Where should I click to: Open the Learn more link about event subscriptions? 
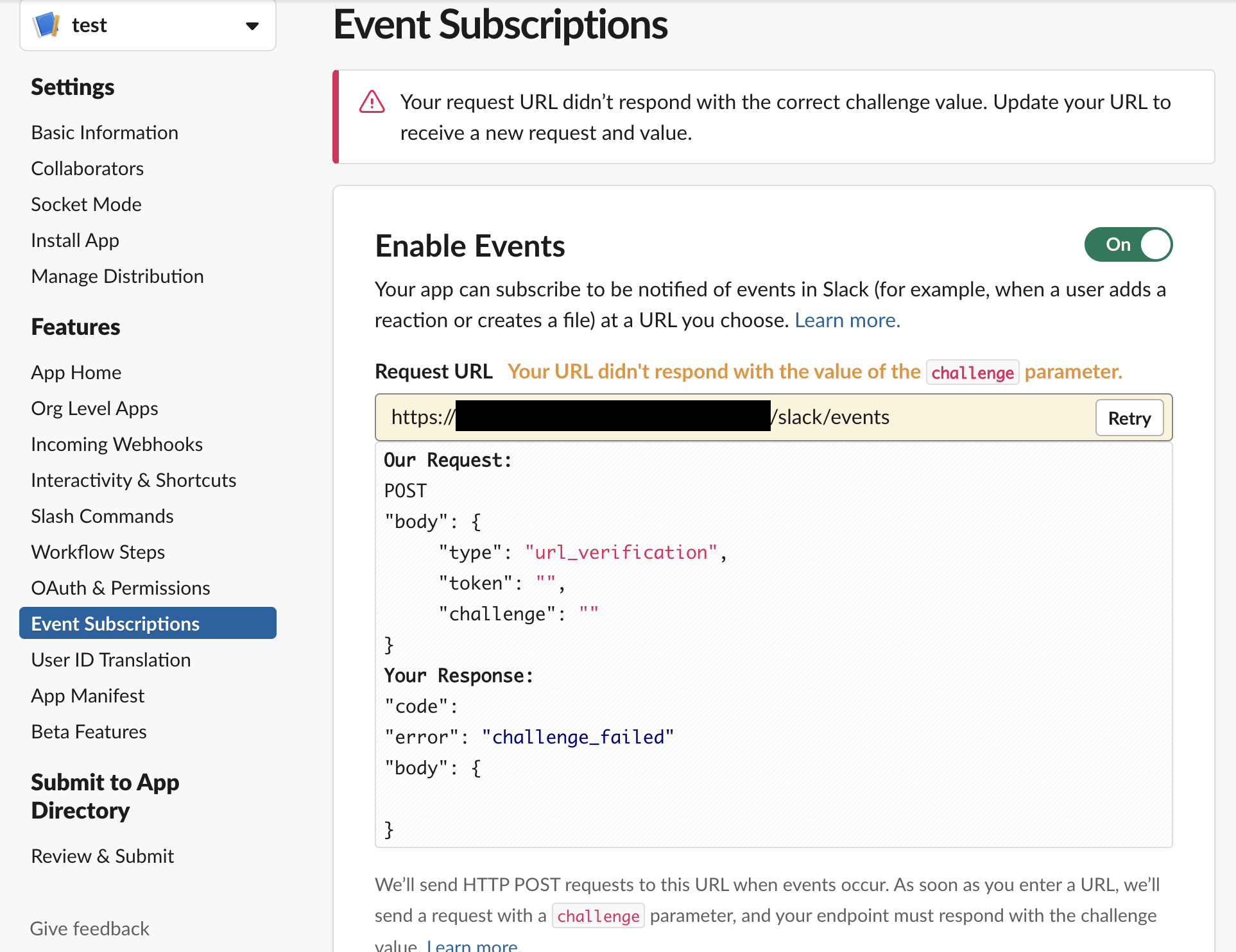click(847, 319)
